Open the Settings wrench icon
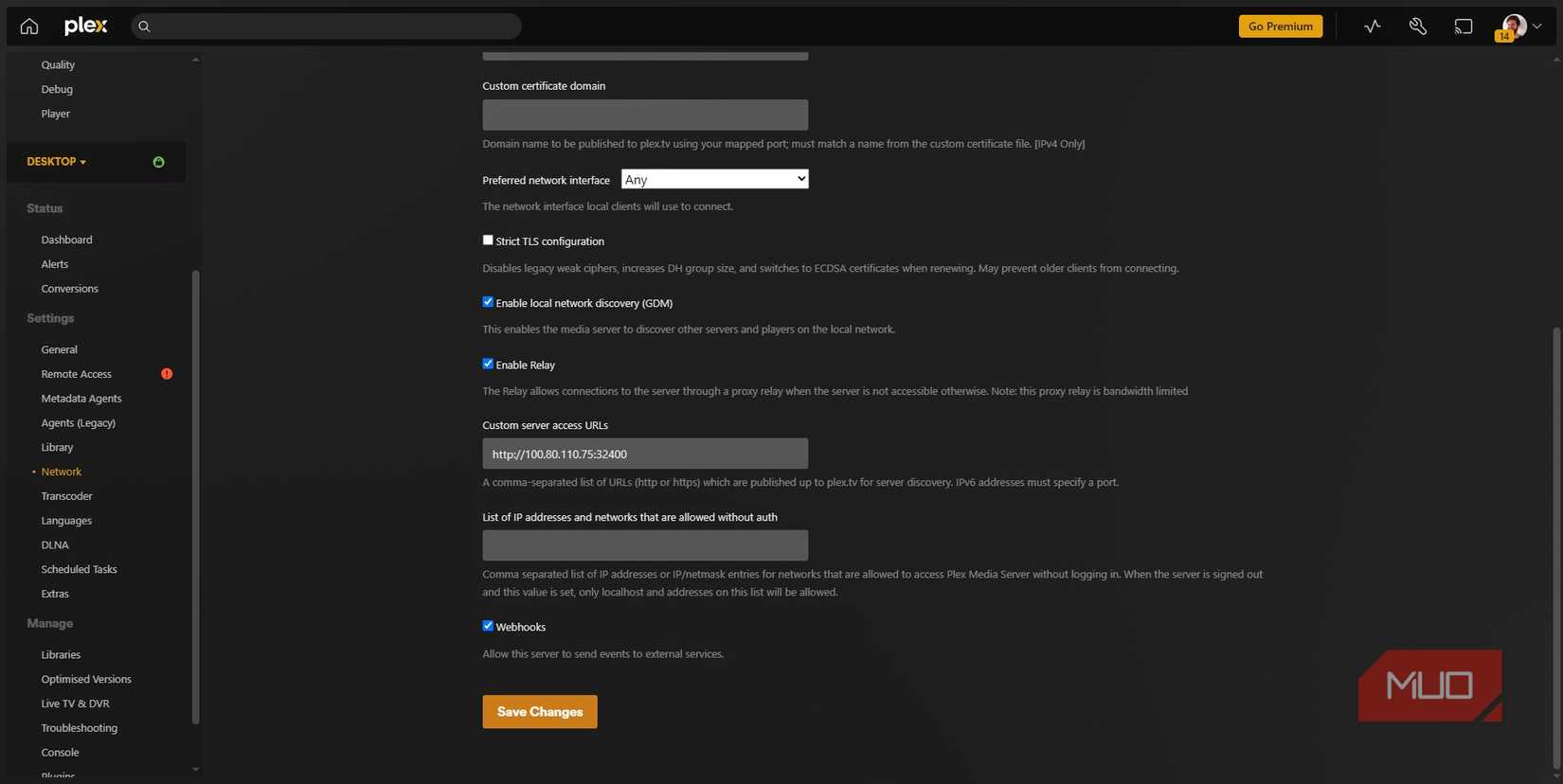 [1417, 27]
